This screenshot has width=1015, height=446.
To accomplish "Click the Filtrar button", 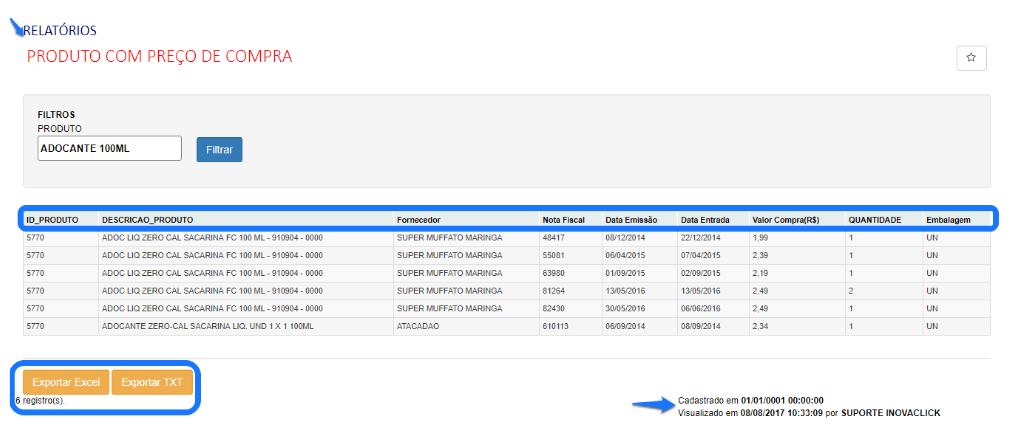I will pyautogui.click(x=219, y=150).
